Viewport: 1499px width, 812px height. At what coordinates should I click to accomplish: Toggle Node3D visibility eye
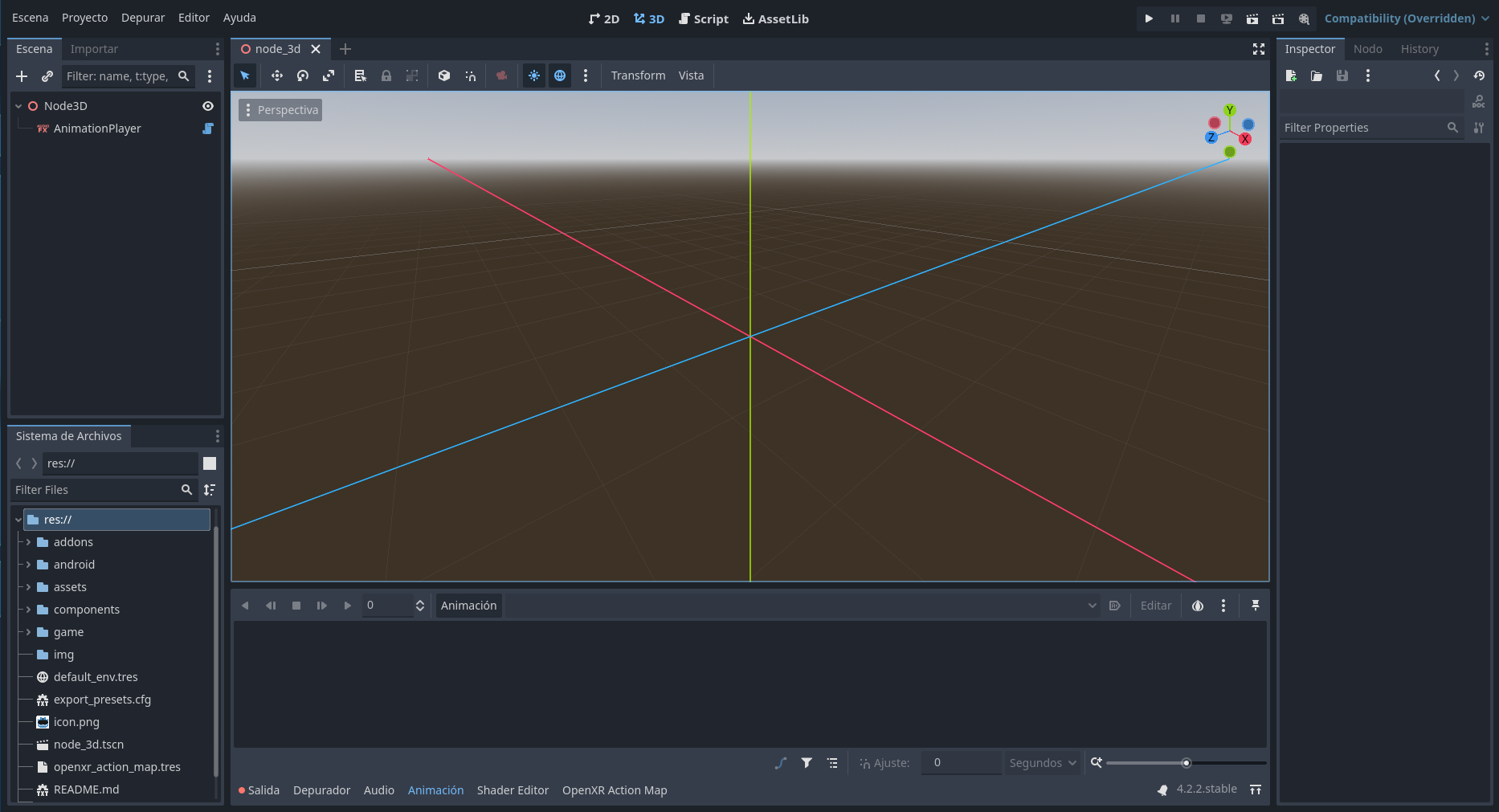point(208,106)
